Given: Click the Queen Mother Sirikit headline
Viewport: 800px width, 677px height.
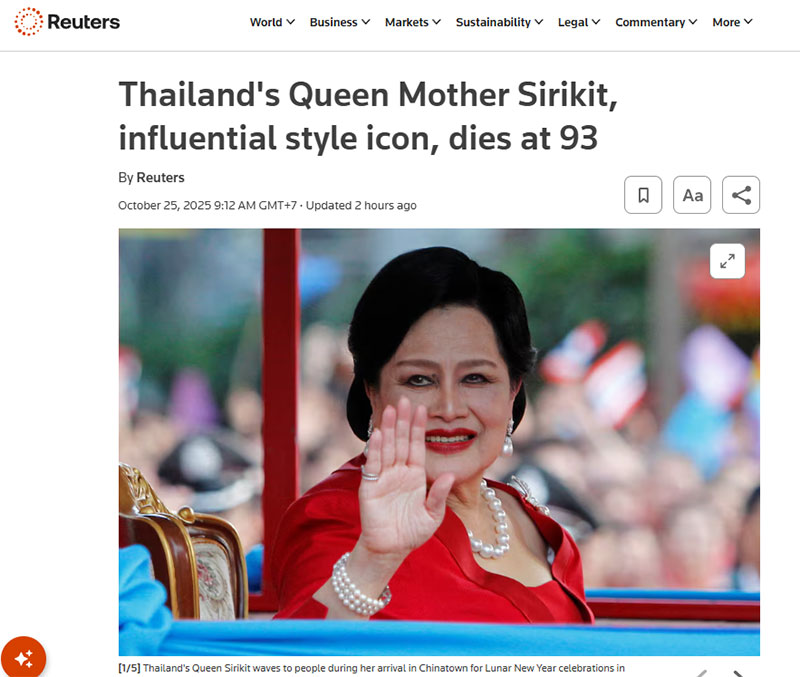Looking at the screenshot, I should 368,116.
